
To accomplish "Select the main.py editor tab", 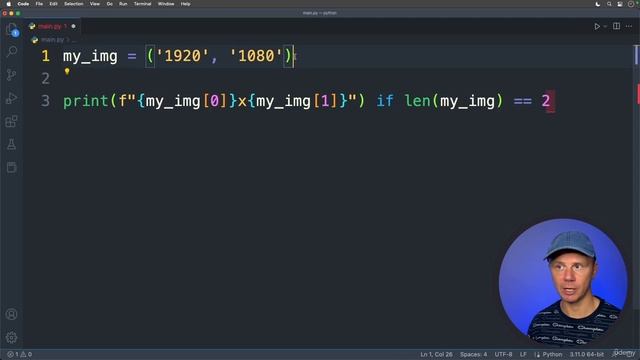I will click(x=52, y=26).
